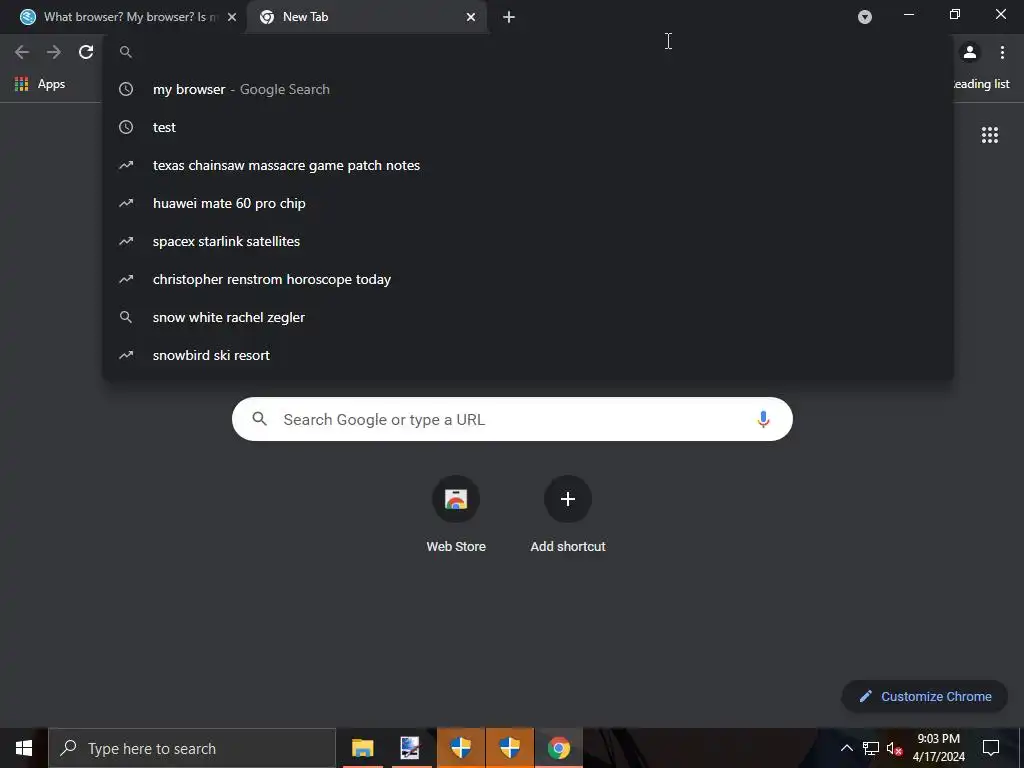The image size is (1024, 768).
Task: Select the New Tab tab
Action: click(x=368, y=17)
